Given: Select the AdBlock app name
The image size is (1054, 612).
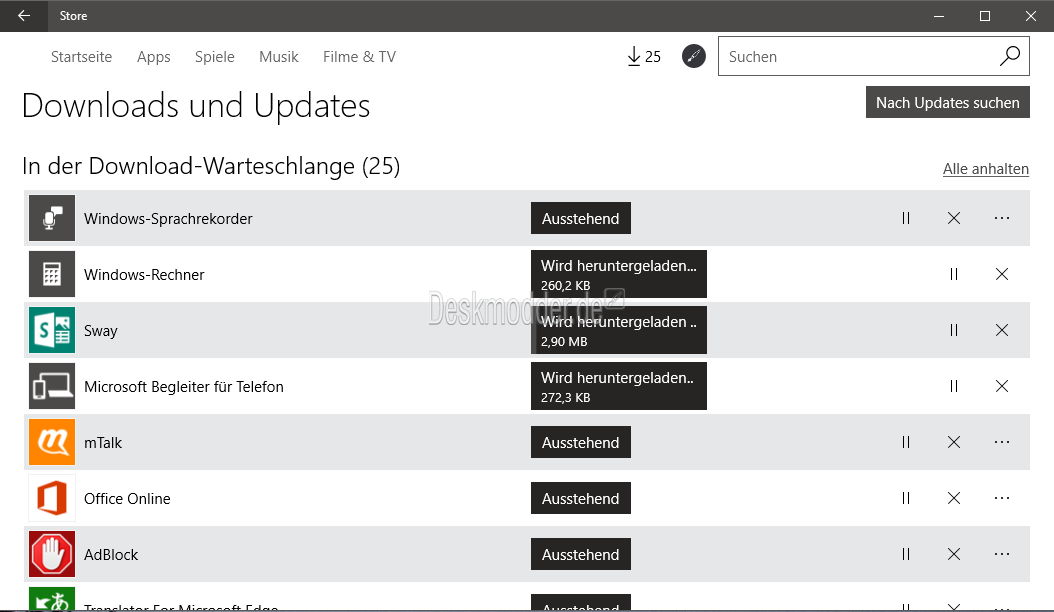Looking at the screenshot, I should pos(111,554).
